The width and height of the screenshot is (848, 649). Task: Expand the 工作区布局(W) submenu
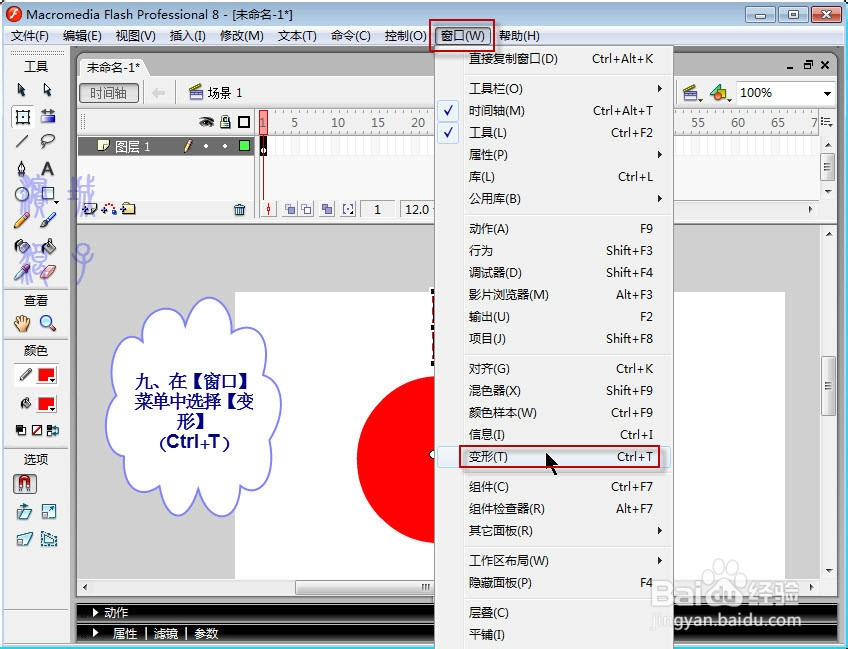click(554, 561)
